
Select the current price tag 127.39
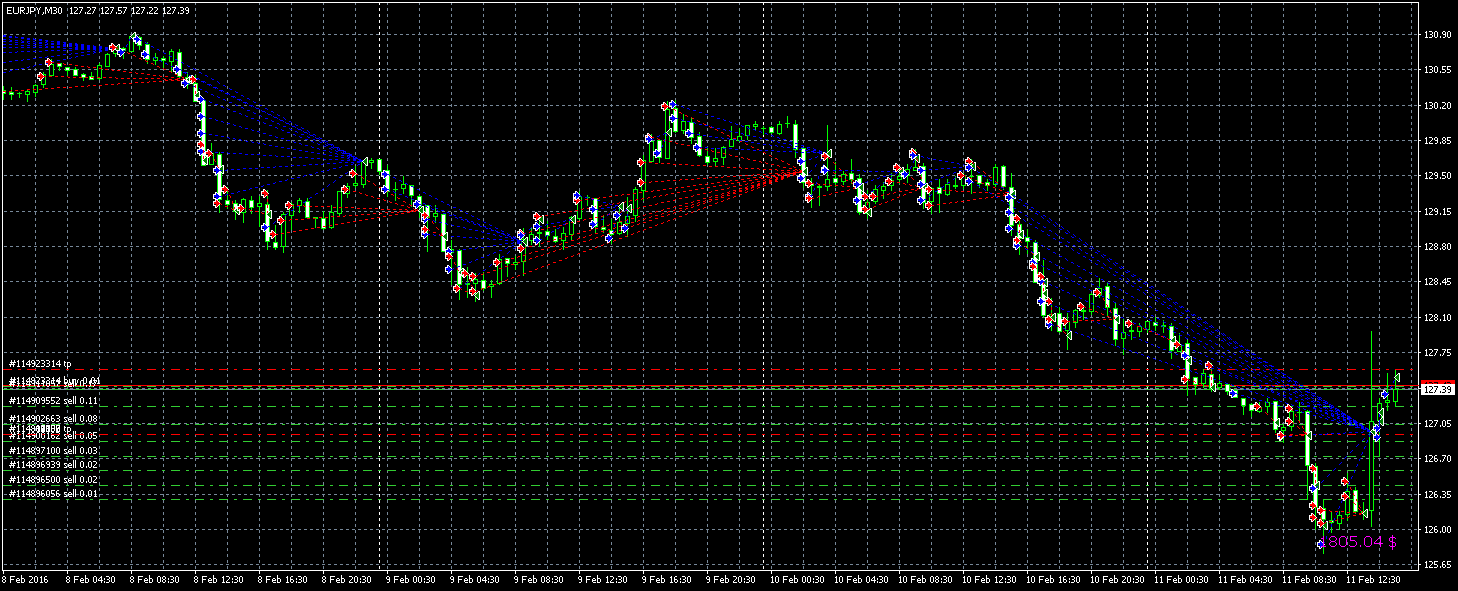(1436, 389)
